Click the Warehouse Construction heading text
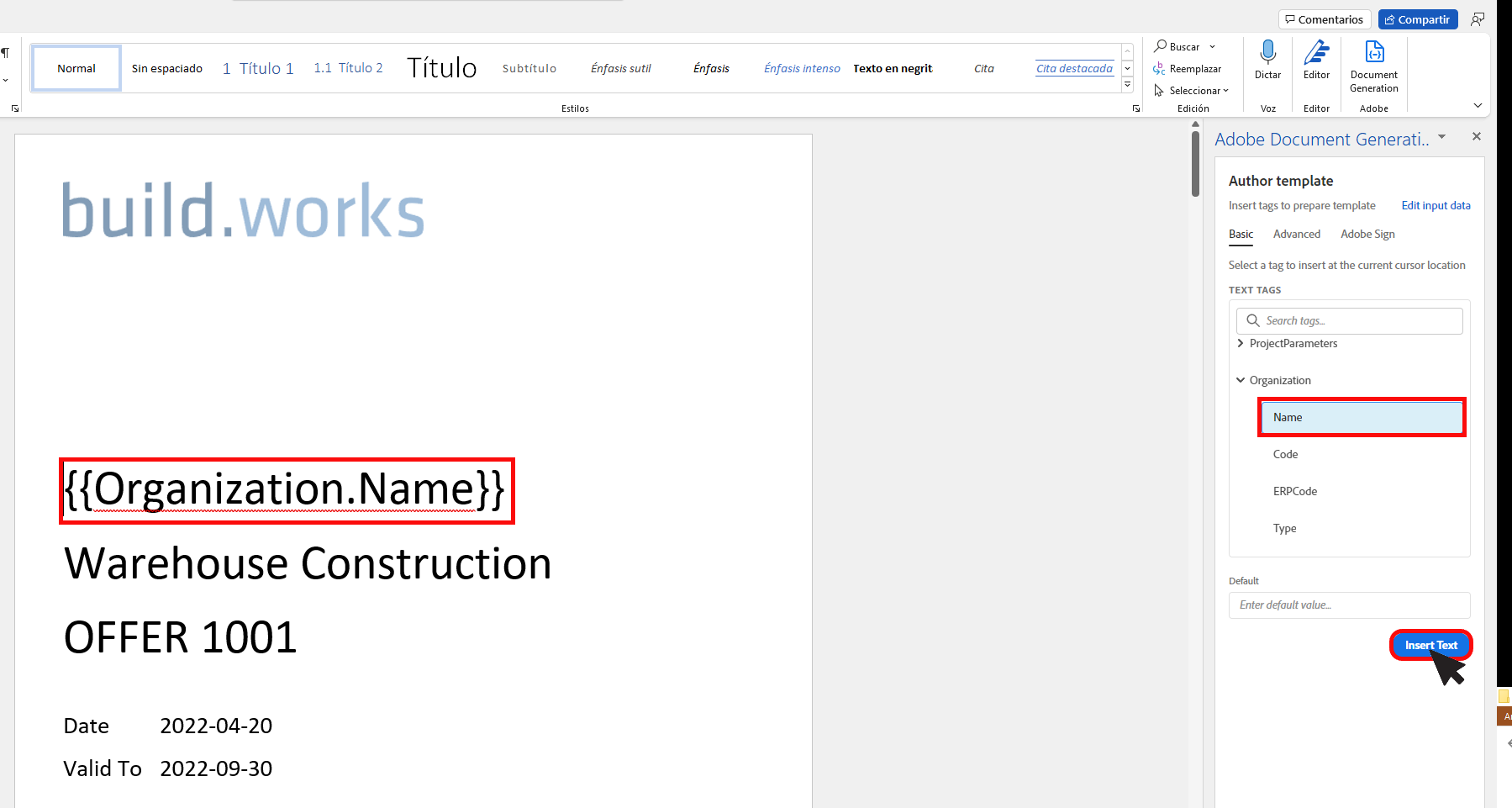Screen dimensions: 1512x808 pyautogui.click(x=308, y=564)
